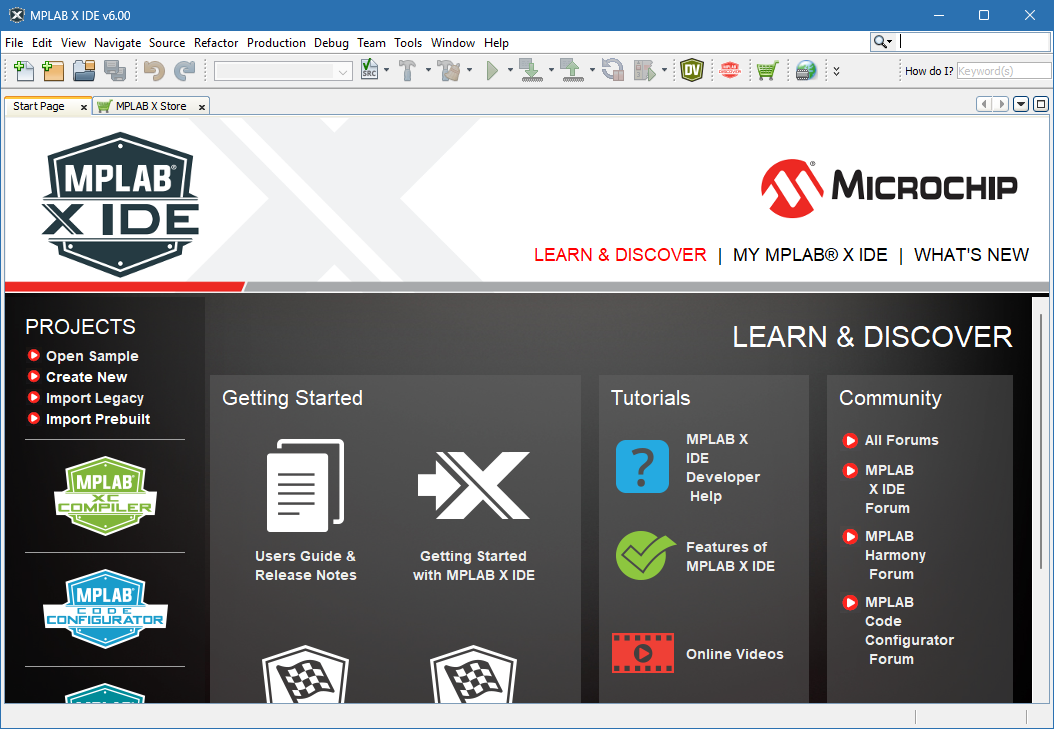1054x729 pixels.
Task: Click the New File toolbar icon
Action: pyautogui.click(x=24, y=71)
